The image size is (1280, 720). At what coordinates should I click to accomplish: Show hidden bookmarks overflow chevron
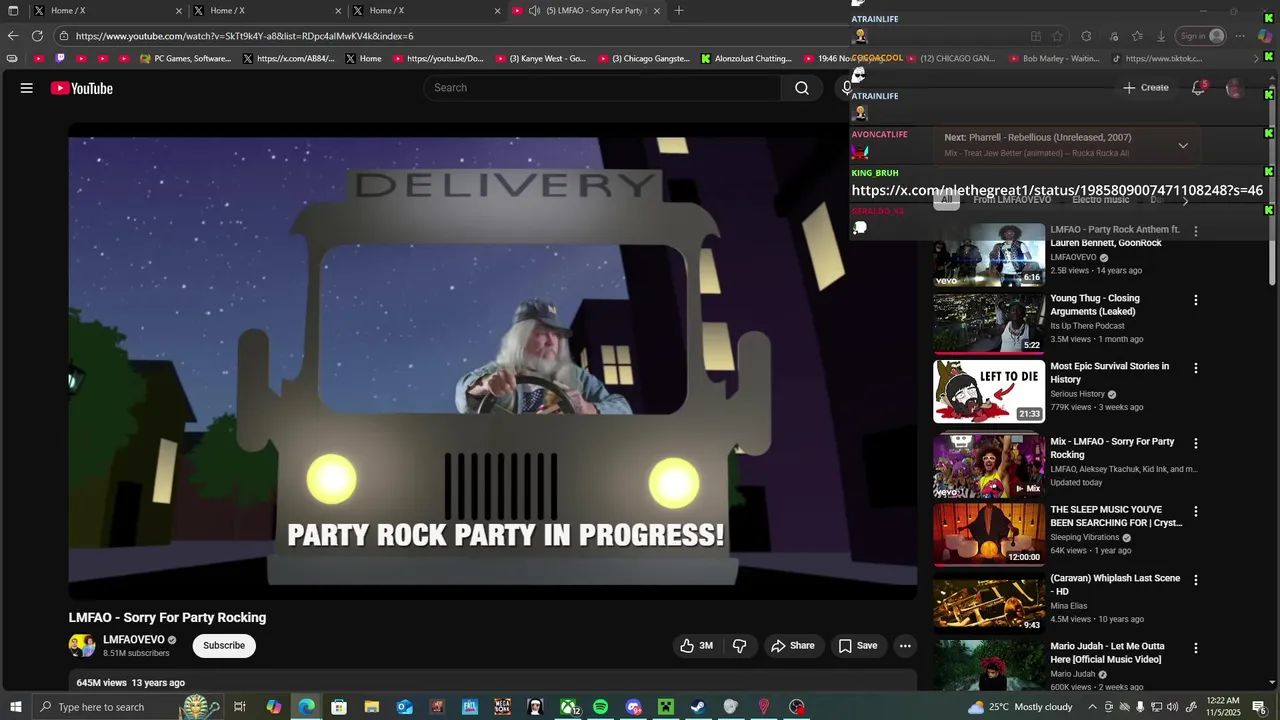click(x=1256, y=59)
